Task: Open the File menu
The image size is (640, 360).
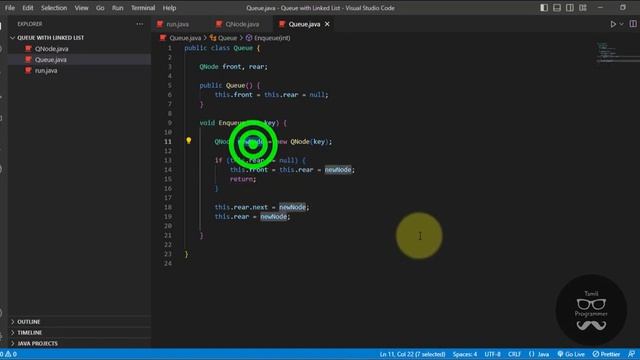Action: click(x=10, y=8)
